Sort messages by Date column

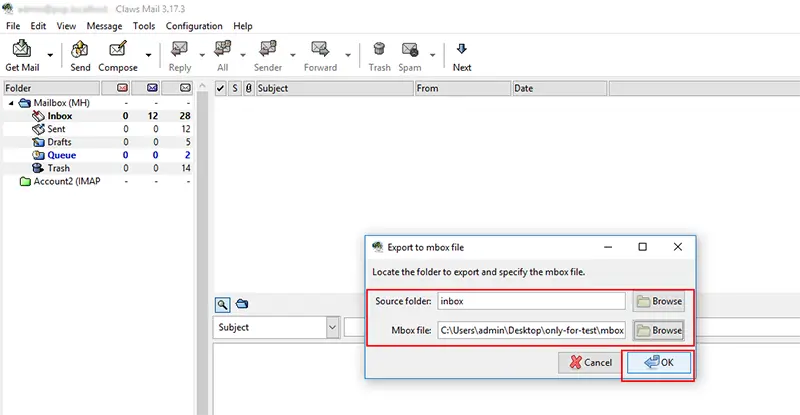pyautogui.click(x=560, y=88)
